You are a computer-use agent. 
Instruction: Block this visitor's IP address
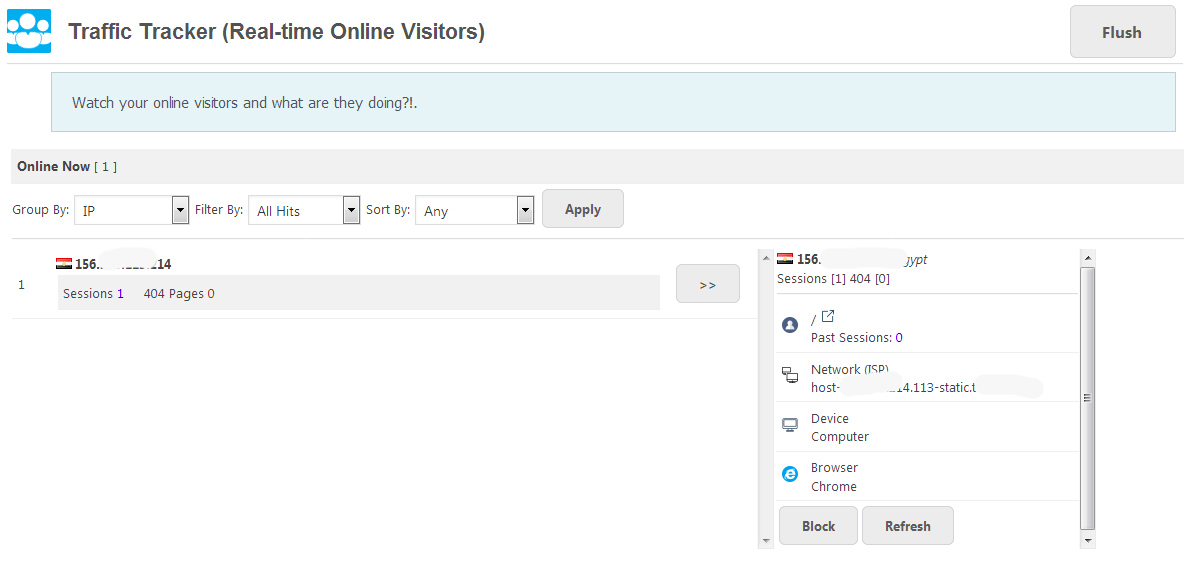[819, 525]
